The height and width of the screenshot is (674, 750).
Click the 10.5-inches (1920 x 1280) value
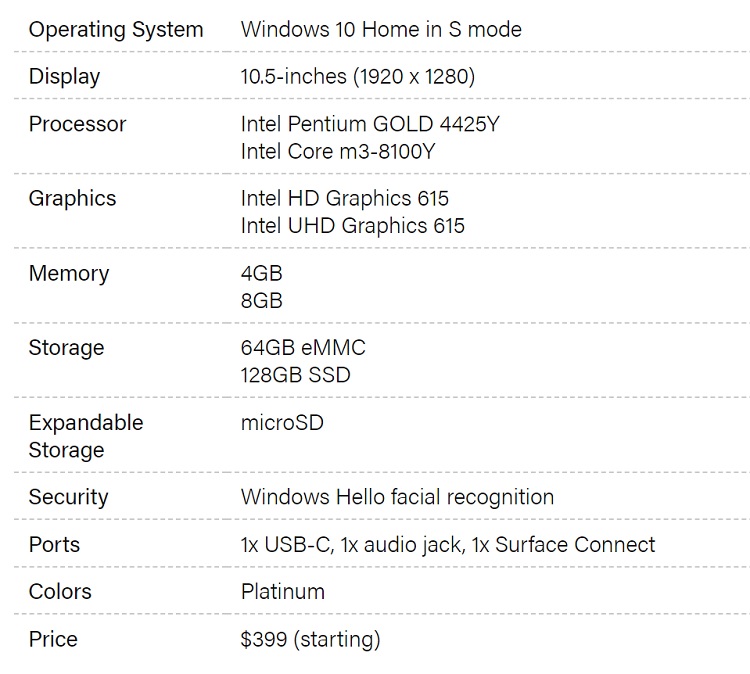point(358,77)
